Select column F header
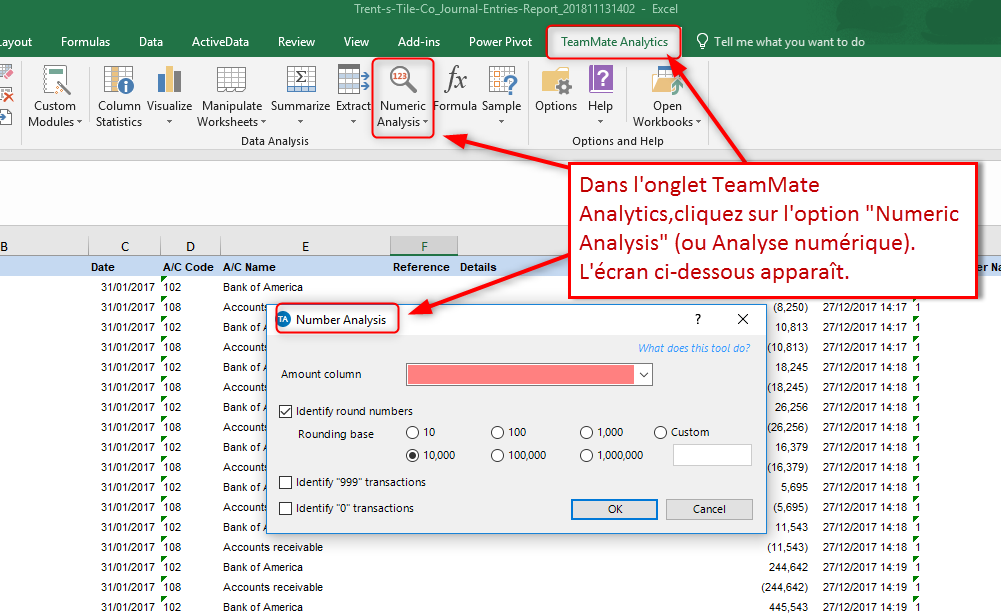The height and width of the screenshot is (615, 1001). pyautogui.click(x=424, y=247)
